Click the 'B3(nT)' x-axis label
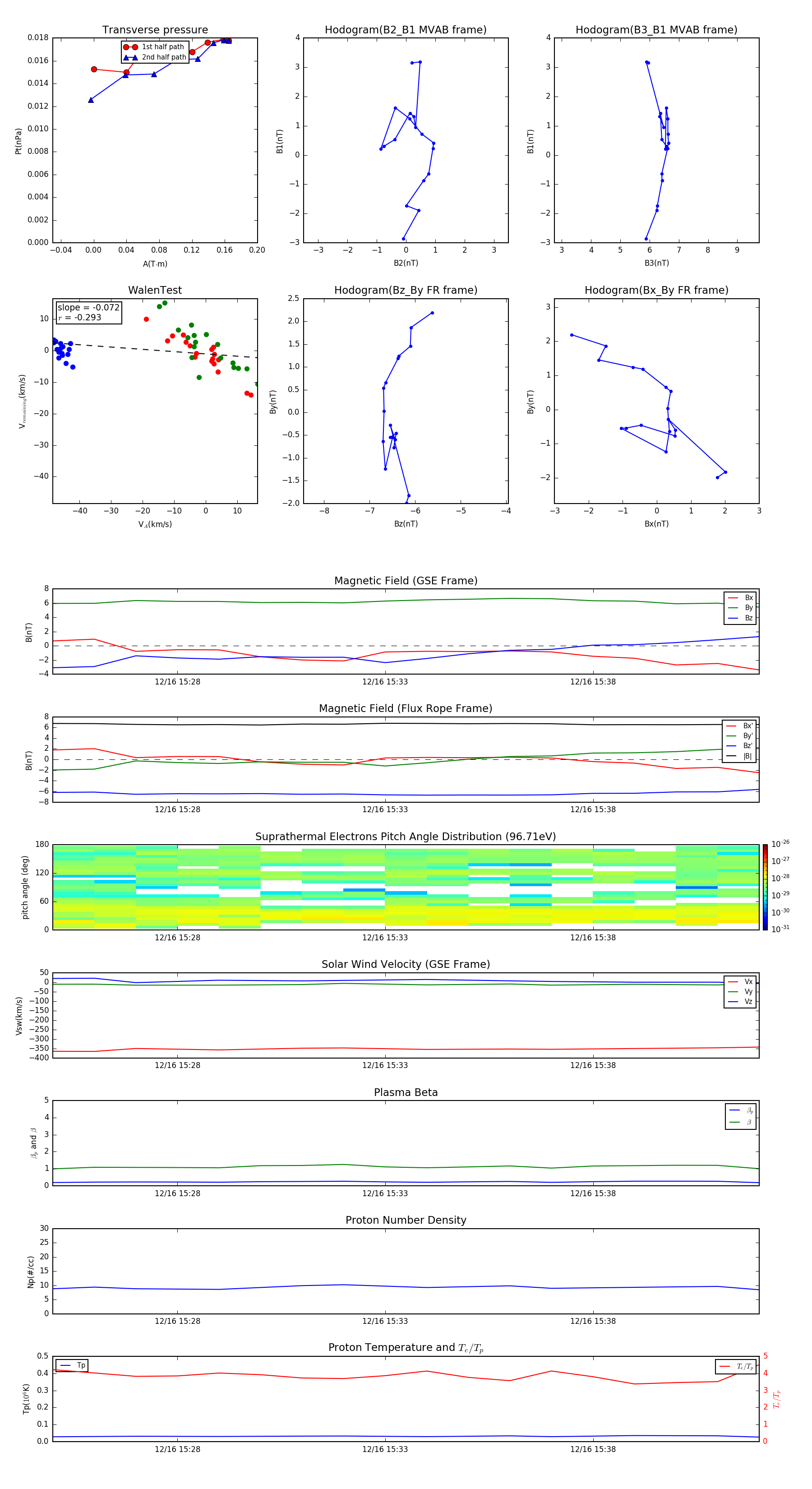This screenshot has height=1489, width=812. (x=656, y=263)
